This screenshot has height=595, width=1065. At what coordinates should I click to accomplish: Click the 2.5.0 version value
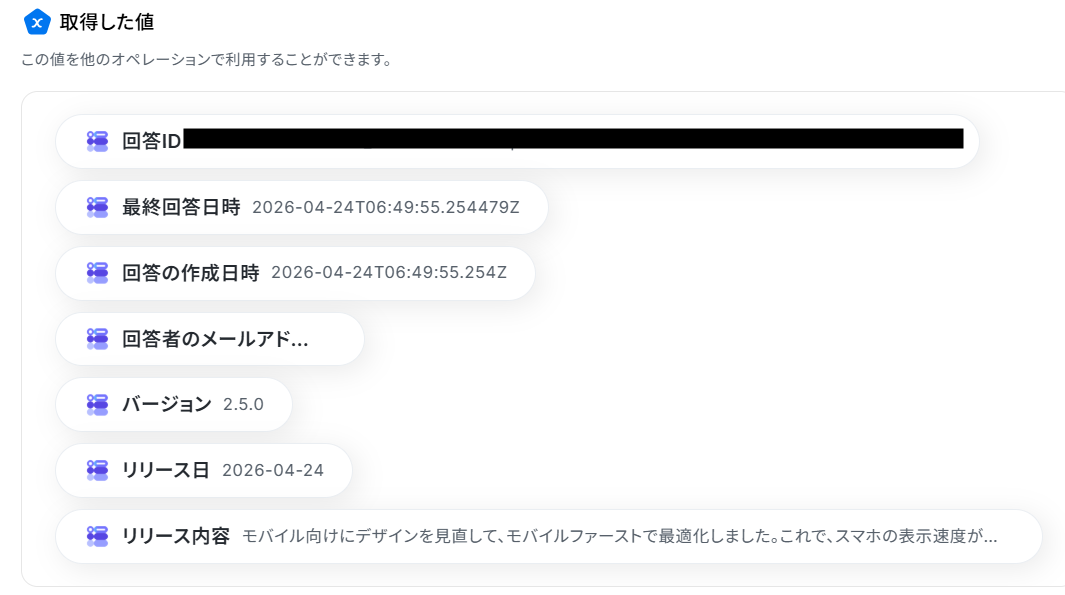[243, 405]
